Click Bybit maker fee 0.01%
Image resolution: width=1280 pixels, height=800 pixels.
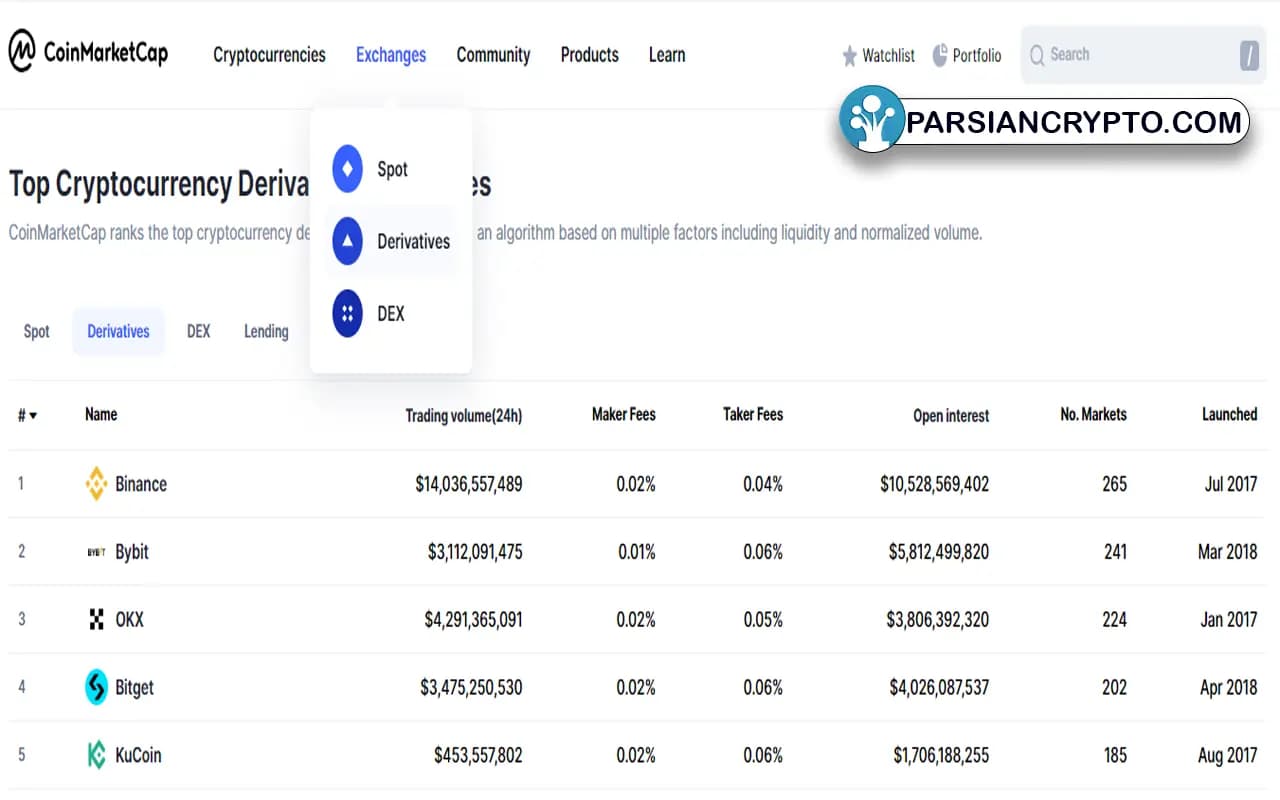[x=636, y=552]
